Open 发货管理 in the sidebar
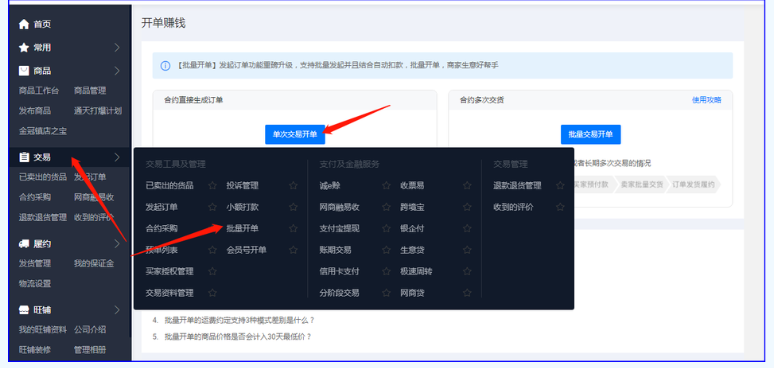 35,263
